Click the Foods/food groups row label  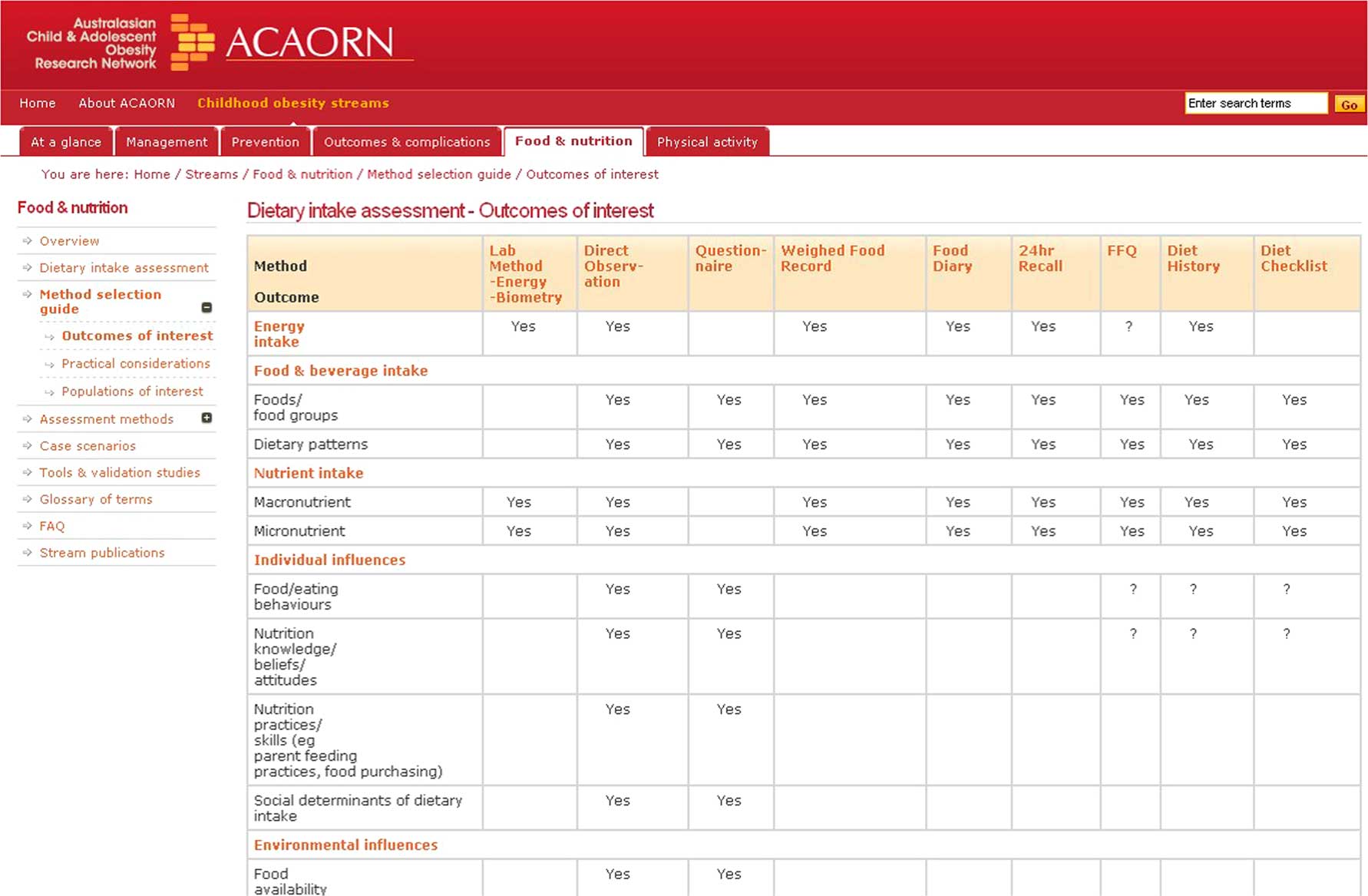pyautogui.click(x=296, y=407)
